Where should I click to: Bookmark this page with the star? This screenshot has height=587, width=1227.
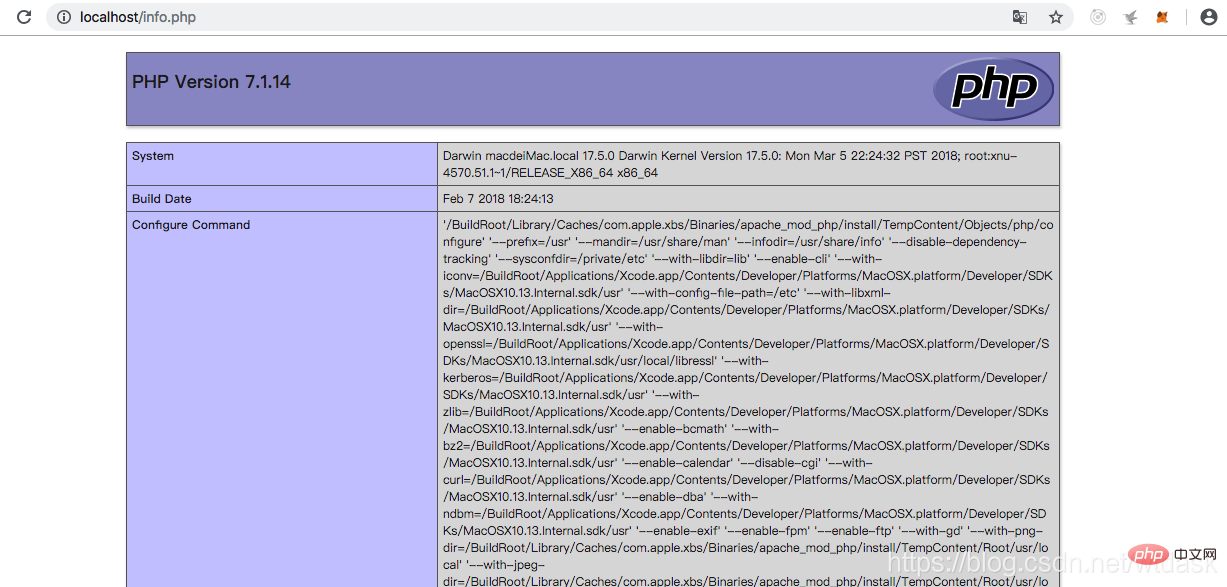point(1055,17)
